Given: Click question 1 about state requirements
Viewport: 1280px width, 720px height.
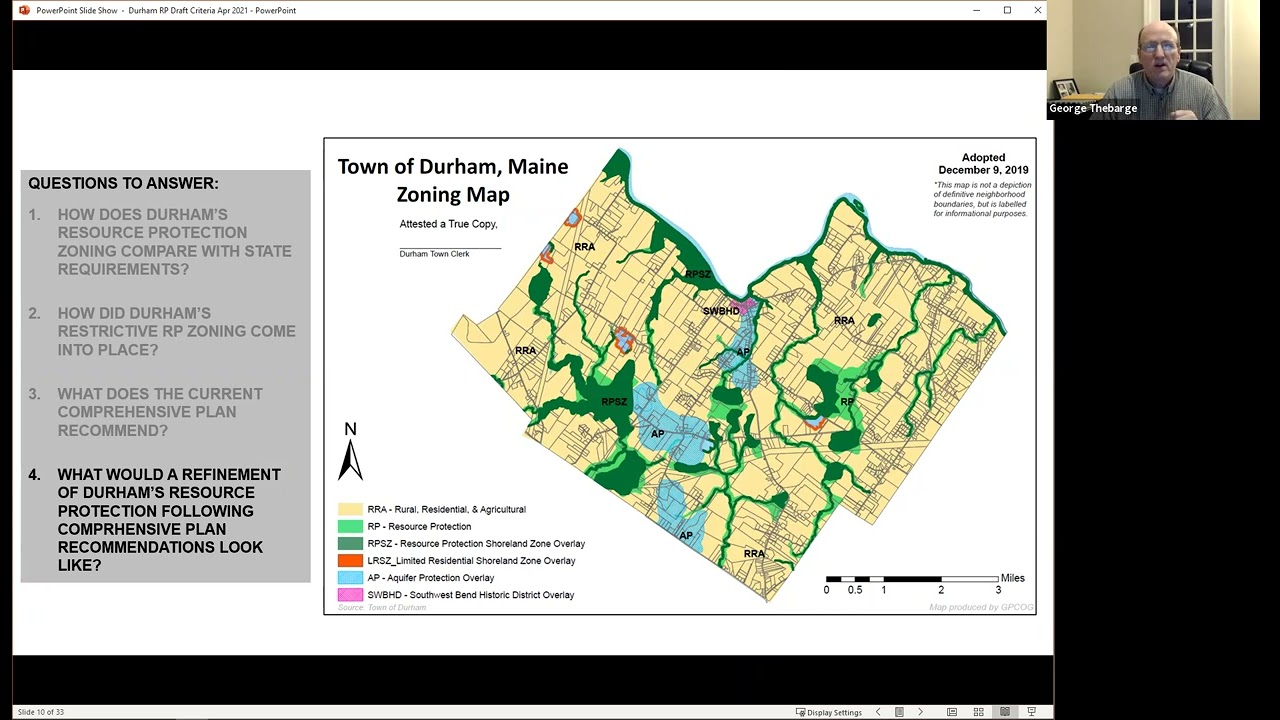Looking at the screenshot, I should [x=160, y=242].
